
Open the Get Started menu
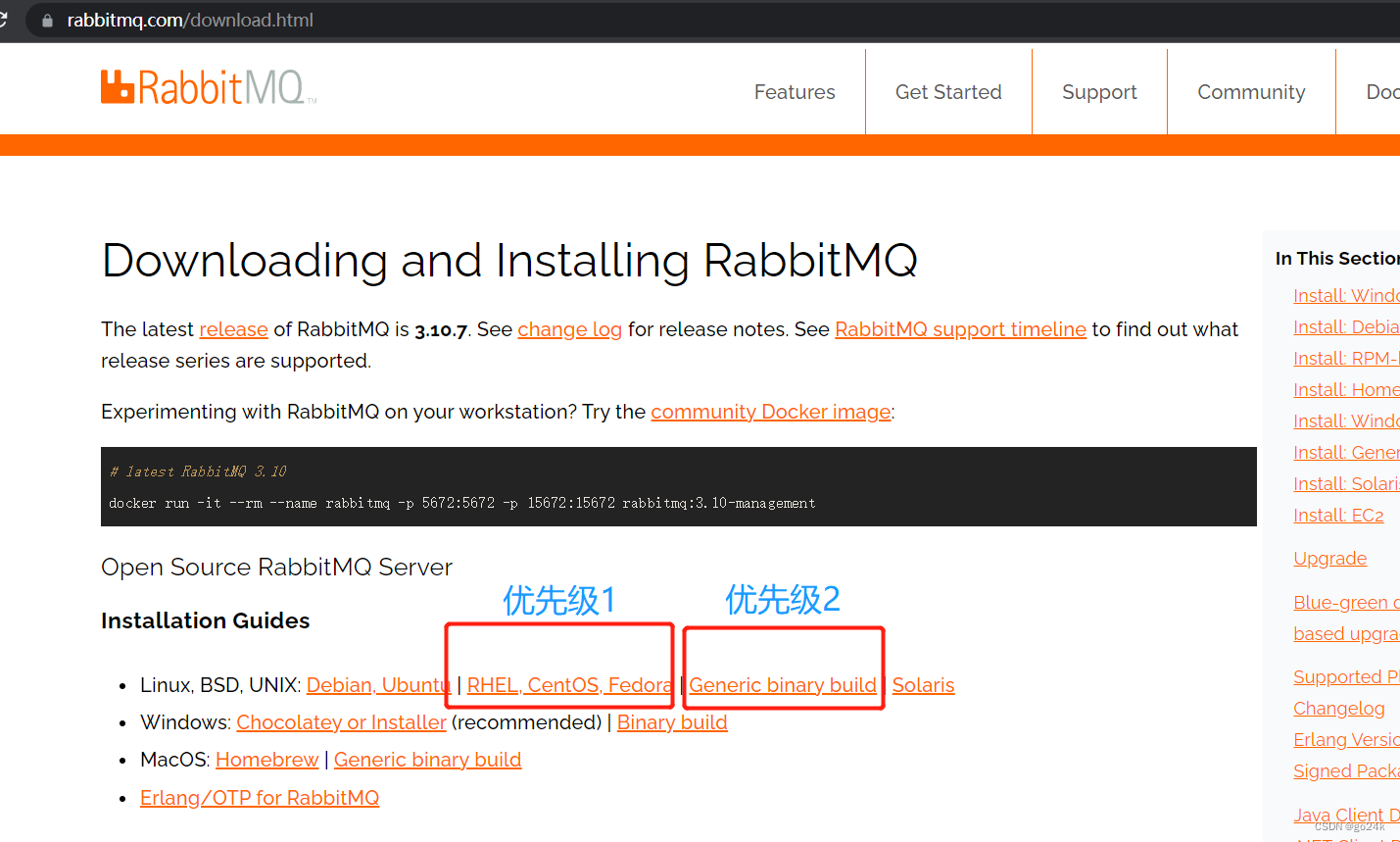948,92
